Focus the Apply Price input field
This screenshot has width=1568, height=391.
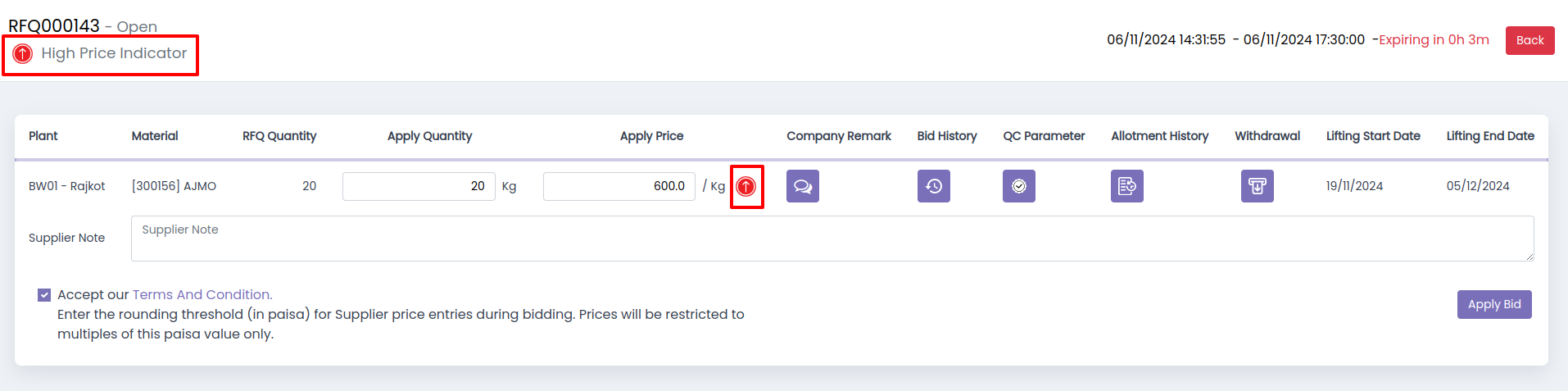pos(619,186)
